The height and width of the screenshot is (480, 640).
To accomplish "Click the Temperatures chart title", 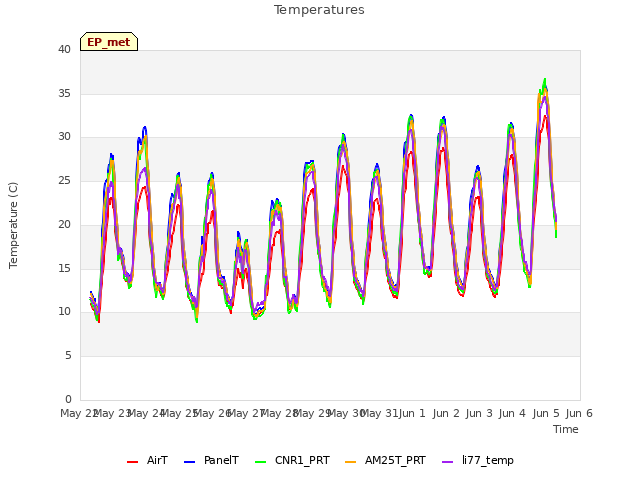I will click(x=319, y=10).
